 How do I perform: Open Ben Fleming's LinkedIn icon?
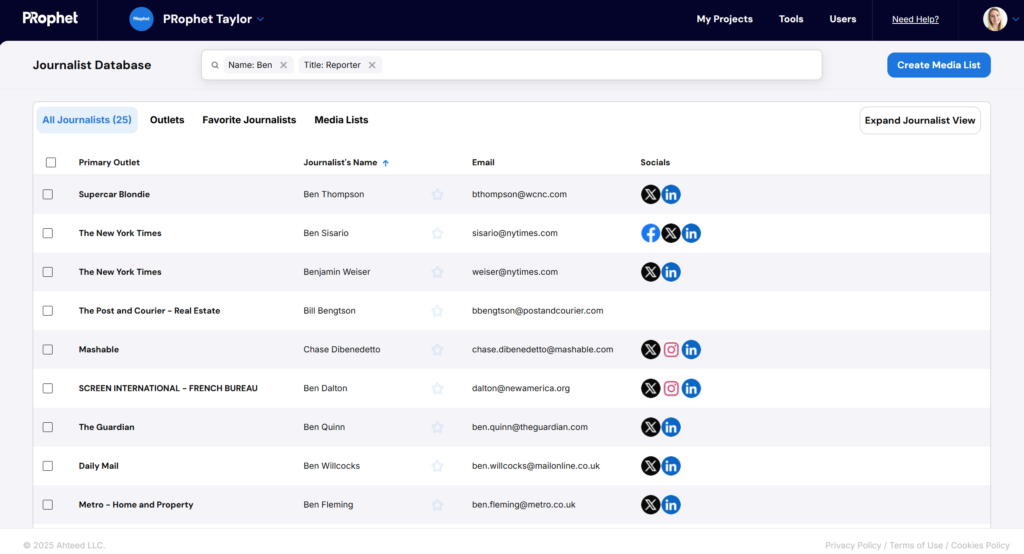tap(671, 504)
